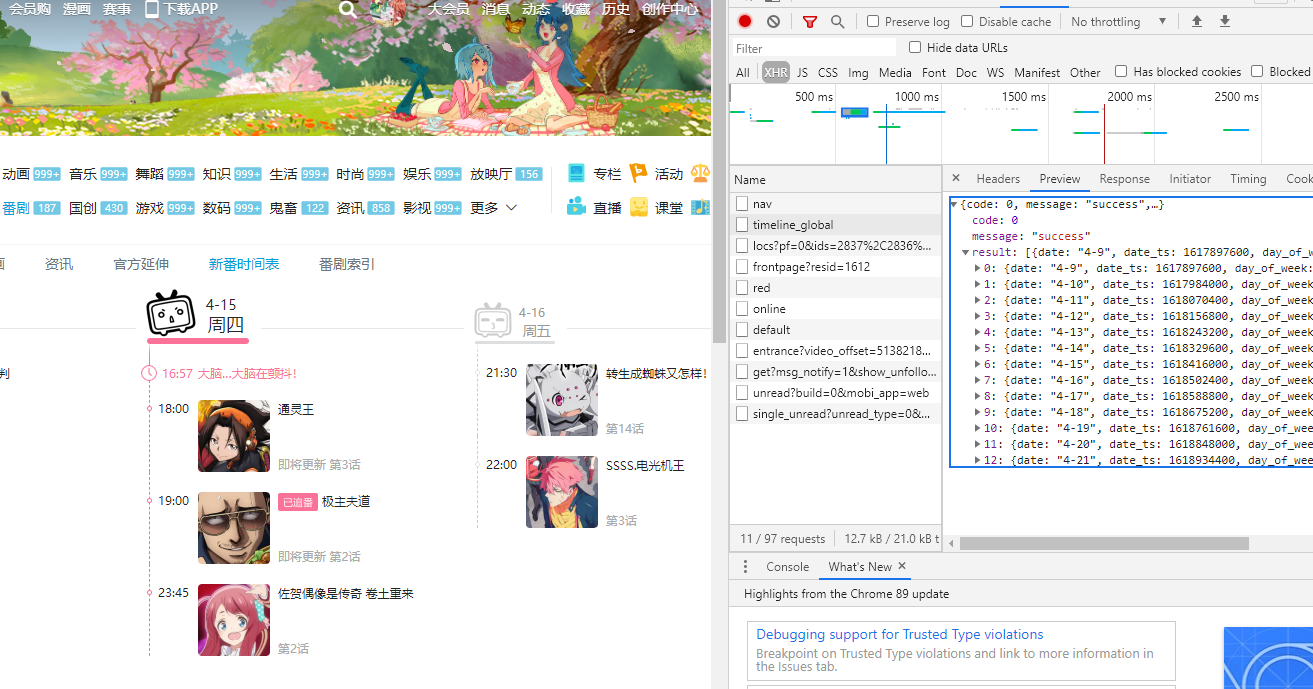Expand result item 6 with date 4-15

click(x=978, y=364)
